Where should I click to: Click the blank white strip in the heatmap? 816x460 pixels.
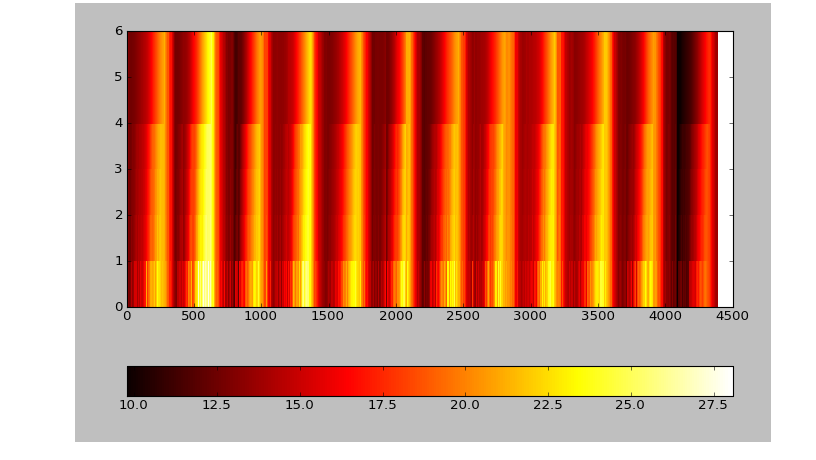[725, 169]
